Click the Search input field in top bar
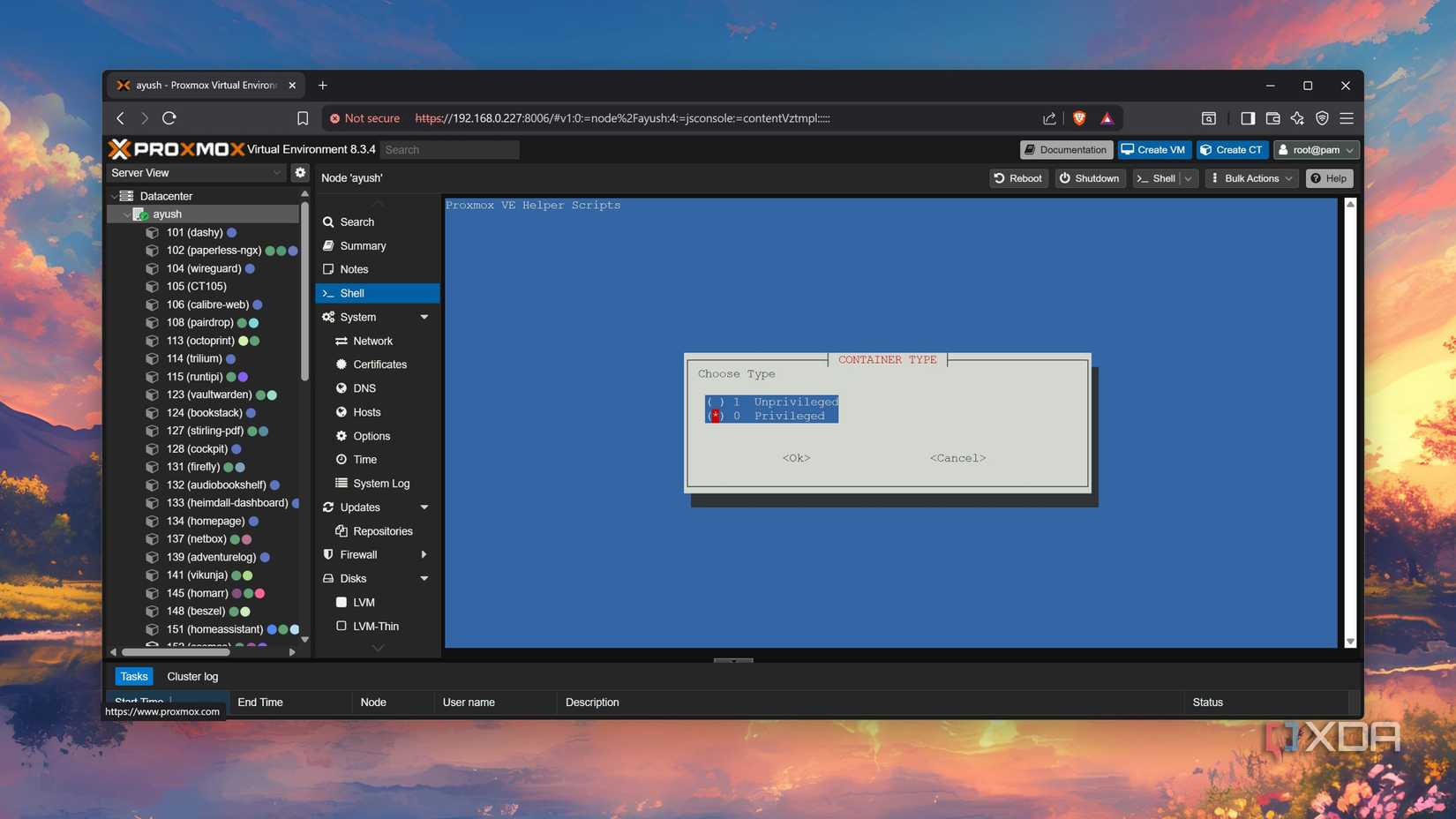Viewport: 1456px width, 819px height. [450, 149]
